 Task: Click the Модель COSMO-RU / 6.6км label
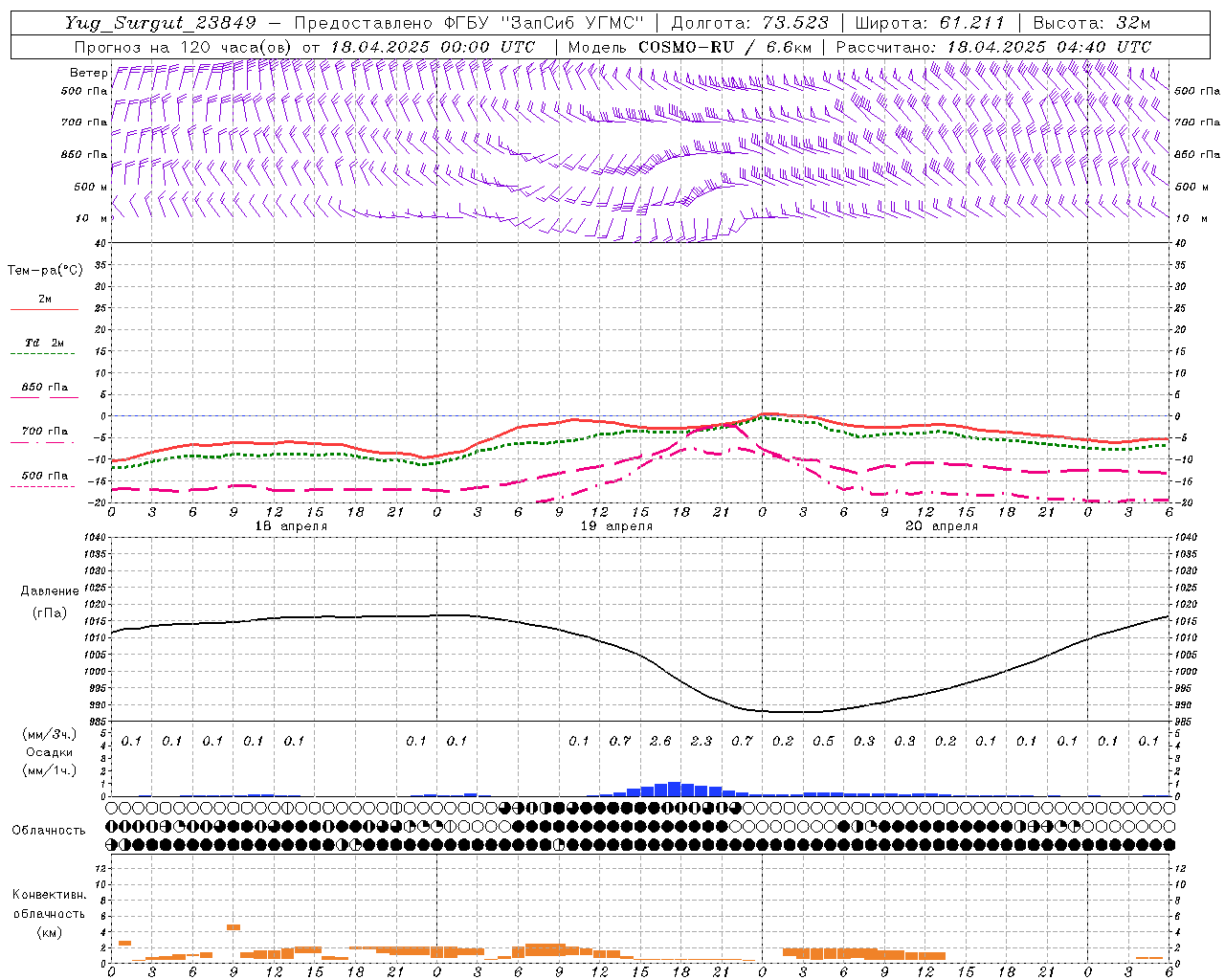(690, 47)
